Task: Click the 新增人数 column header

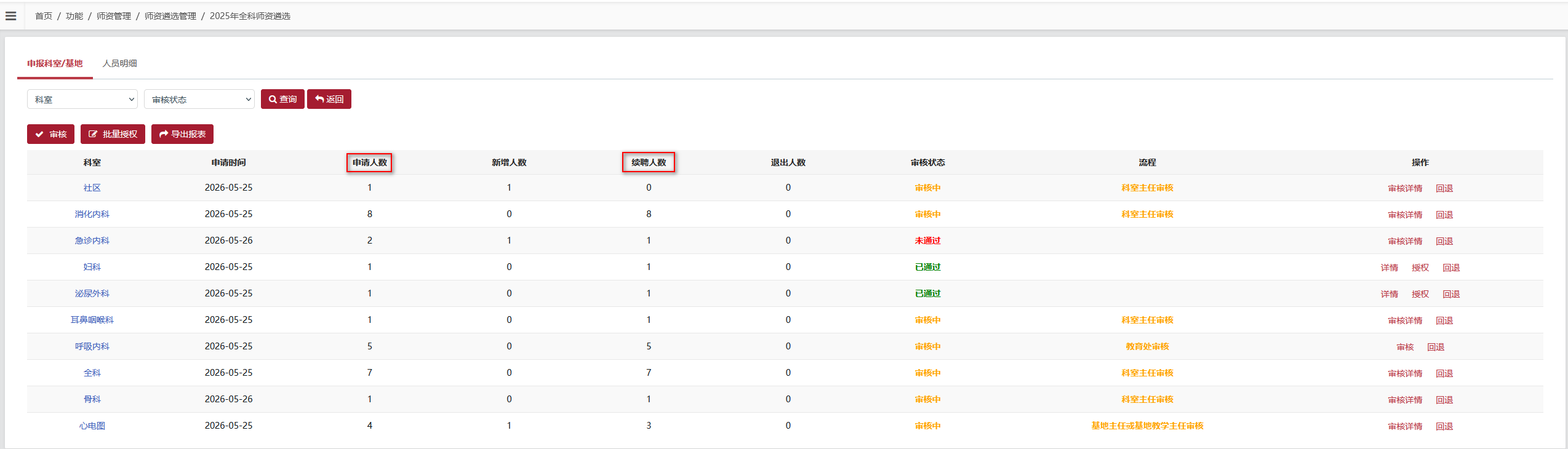Action: 509,162
